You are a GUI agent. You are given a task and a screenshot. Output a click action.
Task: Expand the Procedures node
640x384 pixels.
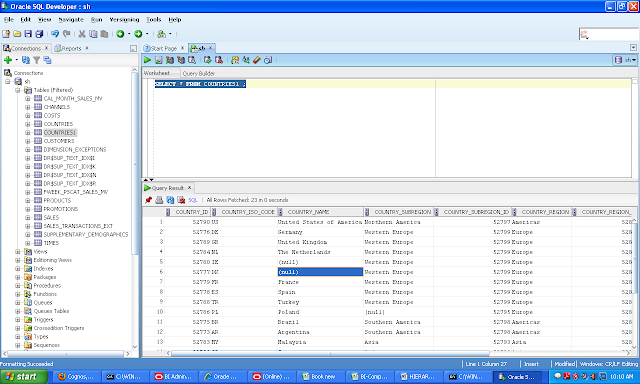click(18, 286)
